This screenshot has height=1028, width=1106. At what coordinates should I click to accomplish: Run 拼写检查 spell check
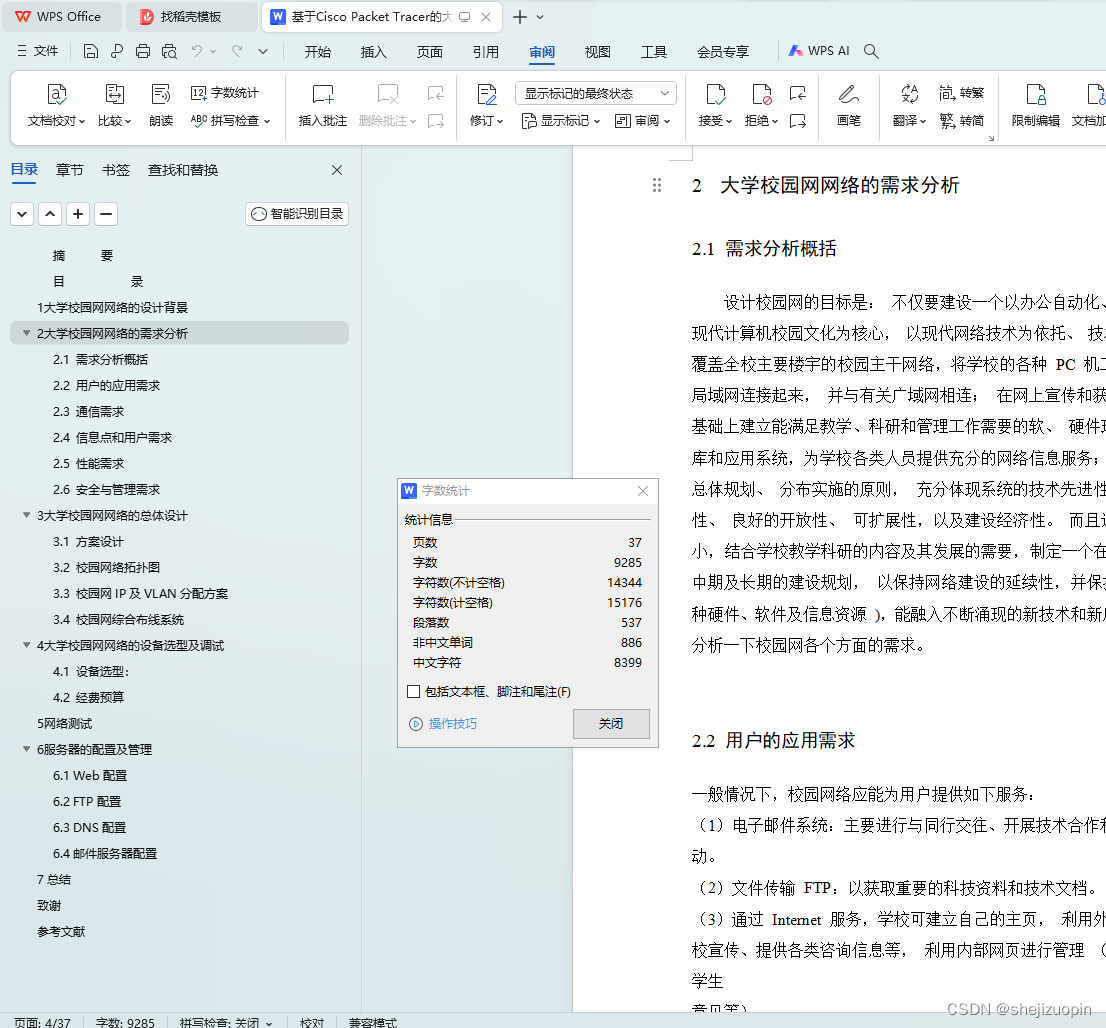pos(230,121)
